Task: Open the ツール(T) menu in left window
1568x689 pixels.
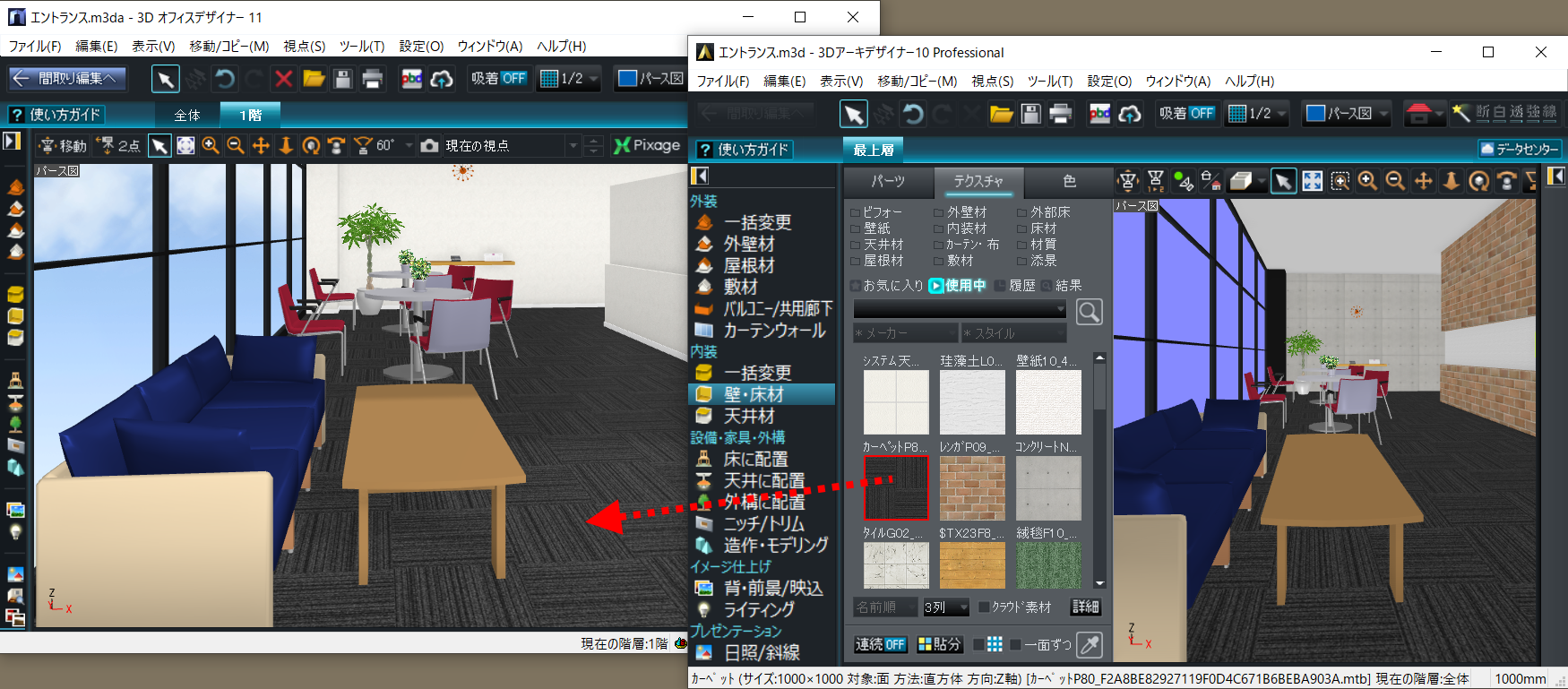Action: tap(362, 46)
